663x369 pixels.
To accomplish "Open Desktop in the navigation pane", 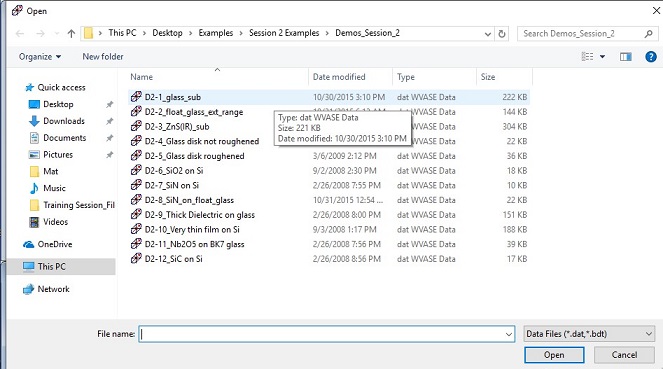I will coord(58,104).
